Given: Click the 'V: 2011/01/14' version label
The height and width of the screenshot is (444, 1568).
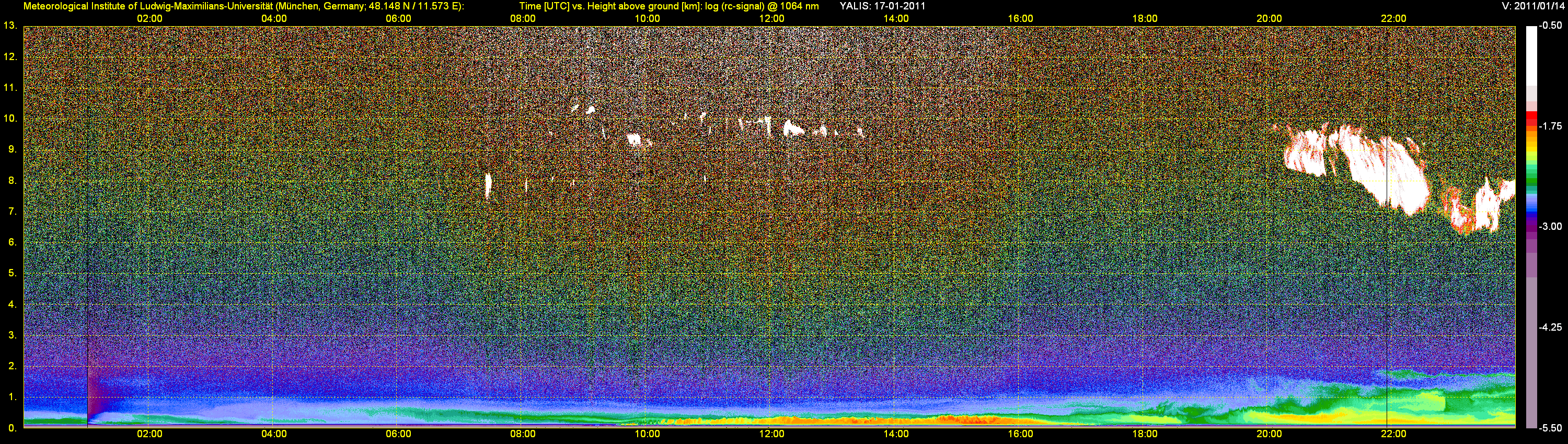Looking at the screenshot, I should click(1531, 6).
